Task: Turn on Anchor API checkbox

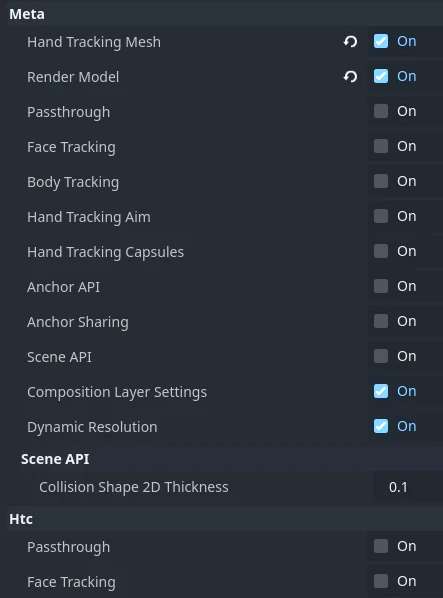Action: click(x=381, y=286)
